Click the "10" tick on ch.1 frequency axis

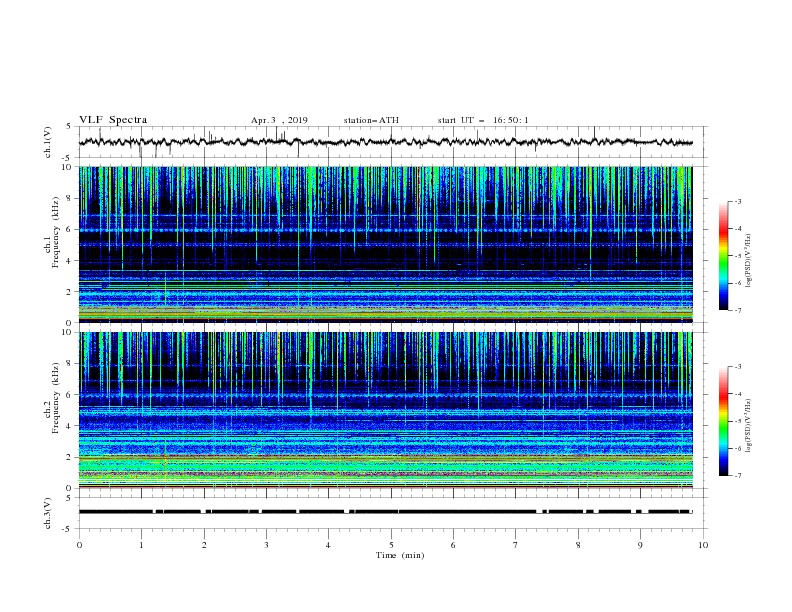(x=68, y=167)
